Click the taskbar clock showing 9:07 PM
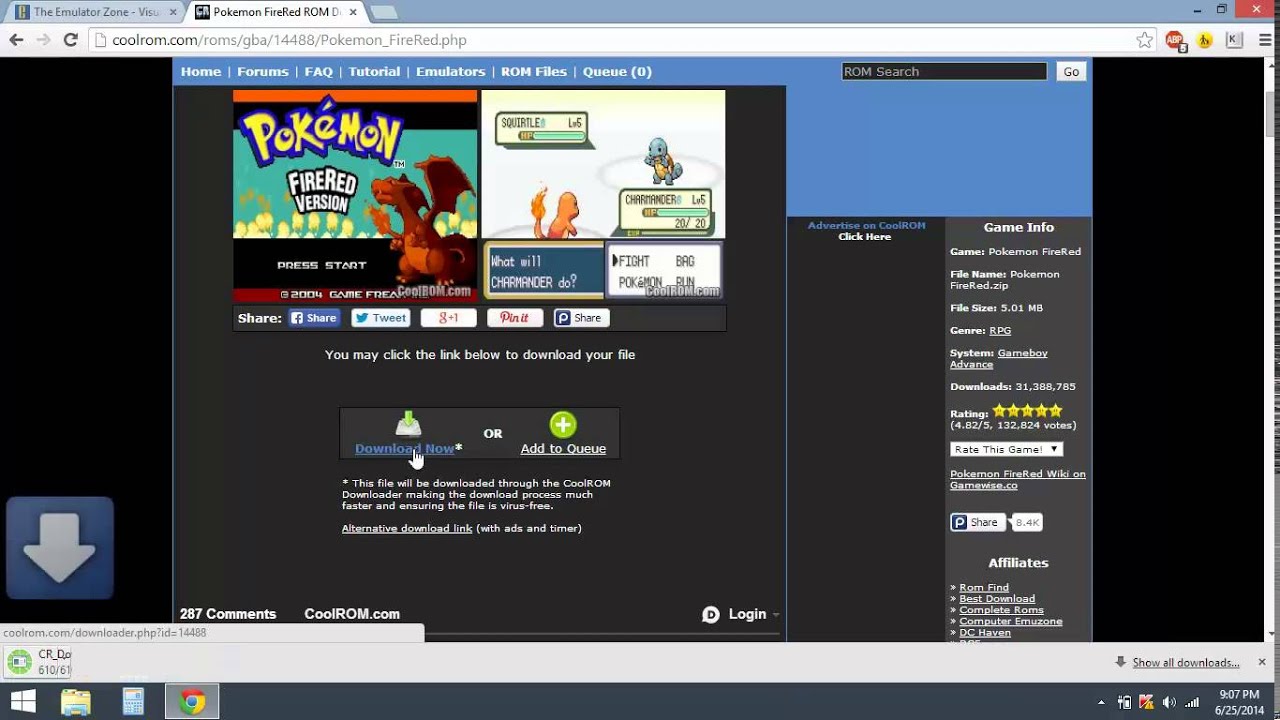 coord(1240,702)
